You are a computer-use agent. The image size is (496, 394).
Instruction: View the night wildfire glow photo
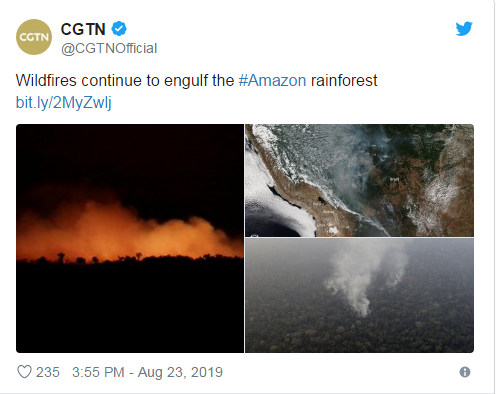(130, 238)
